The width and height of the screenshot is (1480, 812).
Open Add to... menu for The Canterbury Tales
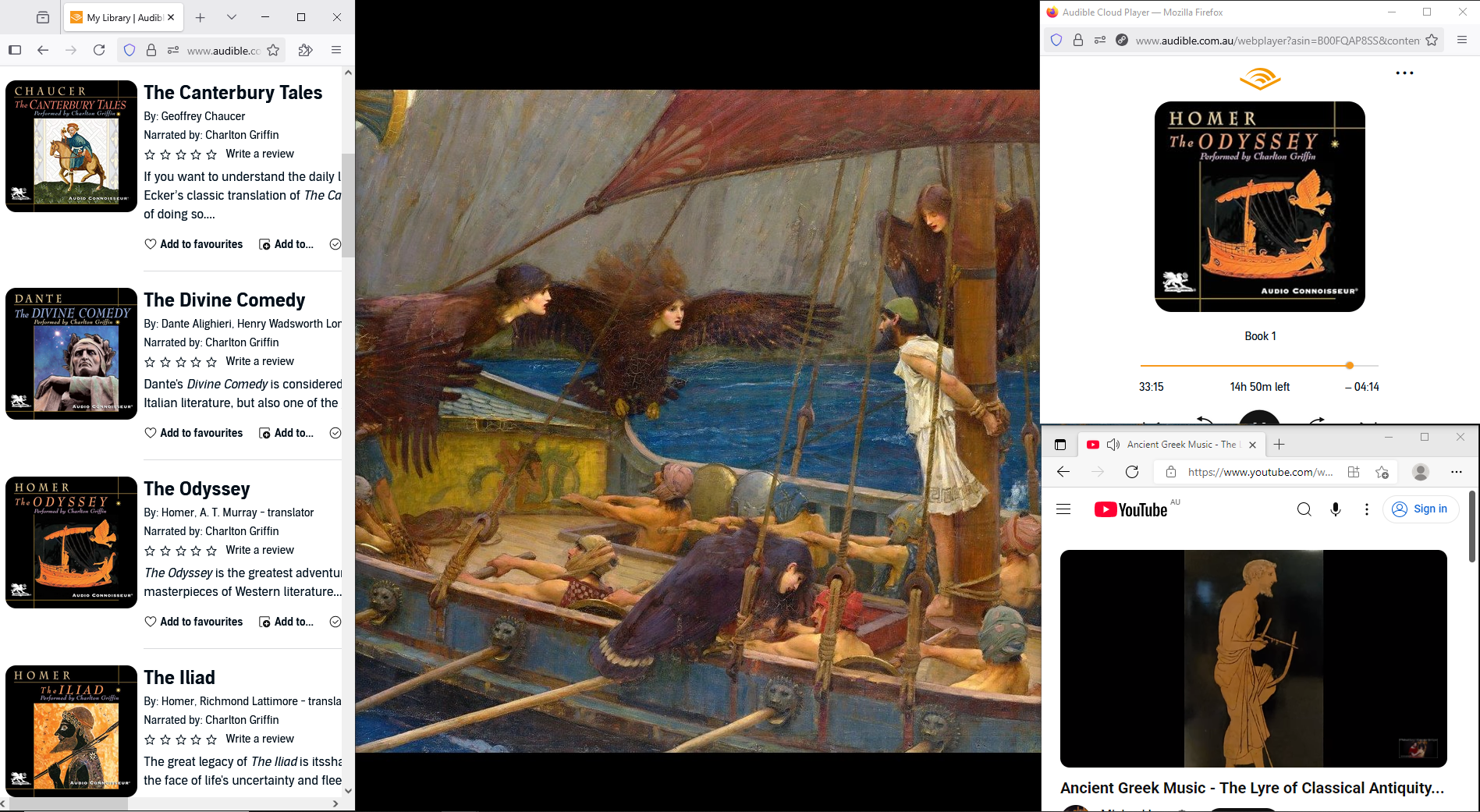click(x=286, y=244)
